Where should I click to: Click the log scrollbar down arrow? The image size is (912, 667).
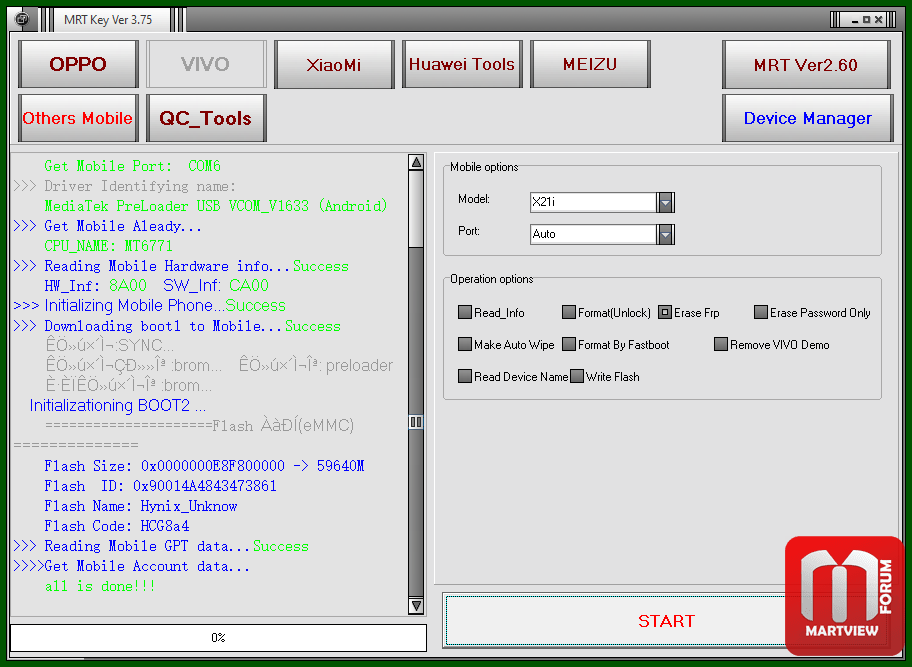(x=416, y=606)
